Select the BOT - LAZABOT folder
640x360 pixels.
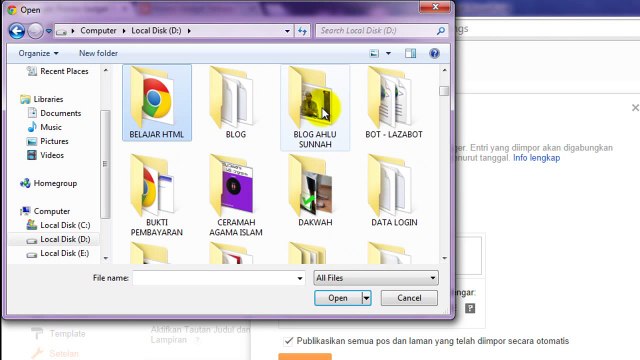pos(393,103)
